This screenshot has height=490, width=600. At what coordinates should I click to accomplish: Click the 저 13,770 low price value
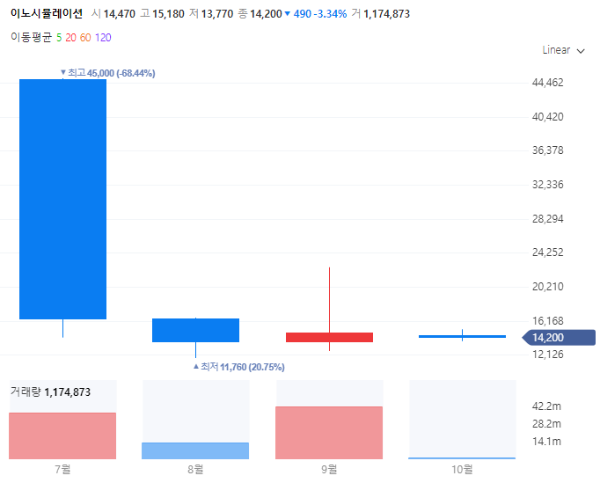pos(211,14)
